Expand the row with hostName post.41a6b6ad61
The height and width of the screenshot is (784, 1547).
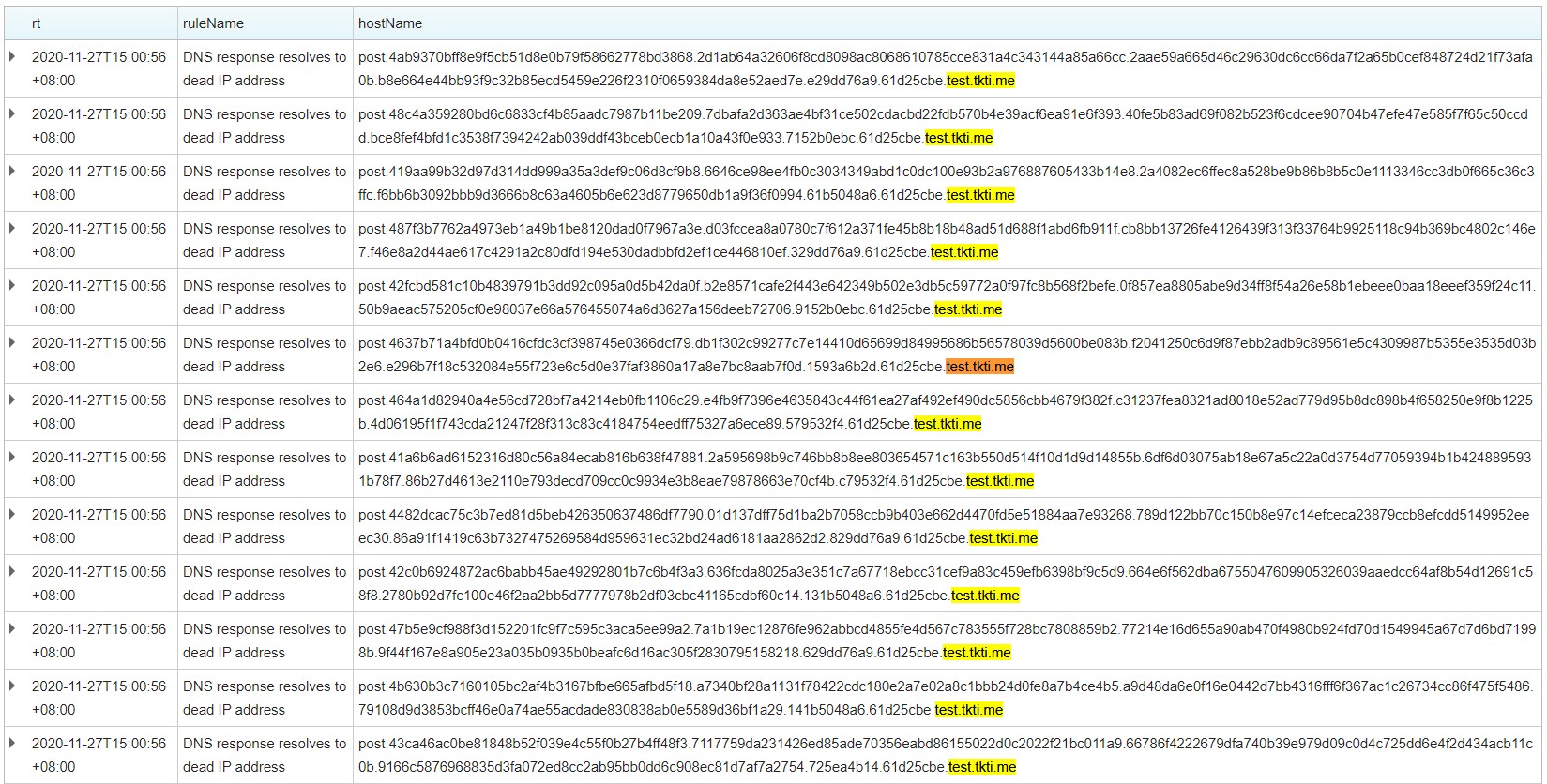click(x=12, y=458)
